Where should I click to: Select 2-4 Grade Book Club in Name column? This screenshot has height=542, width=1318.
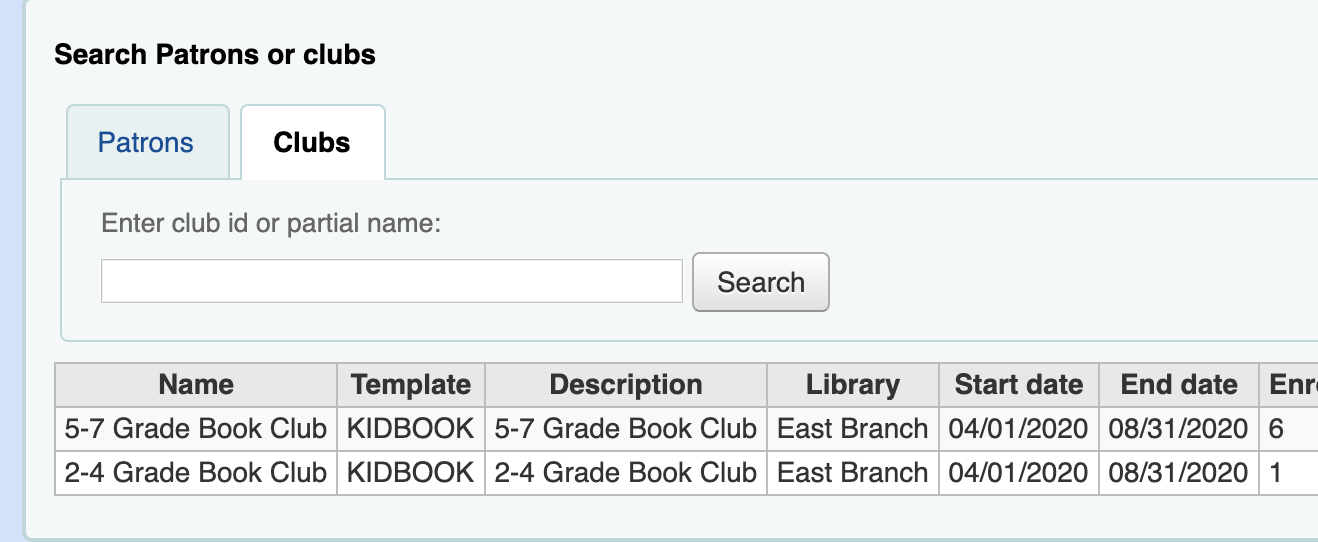tap(196, 472)
